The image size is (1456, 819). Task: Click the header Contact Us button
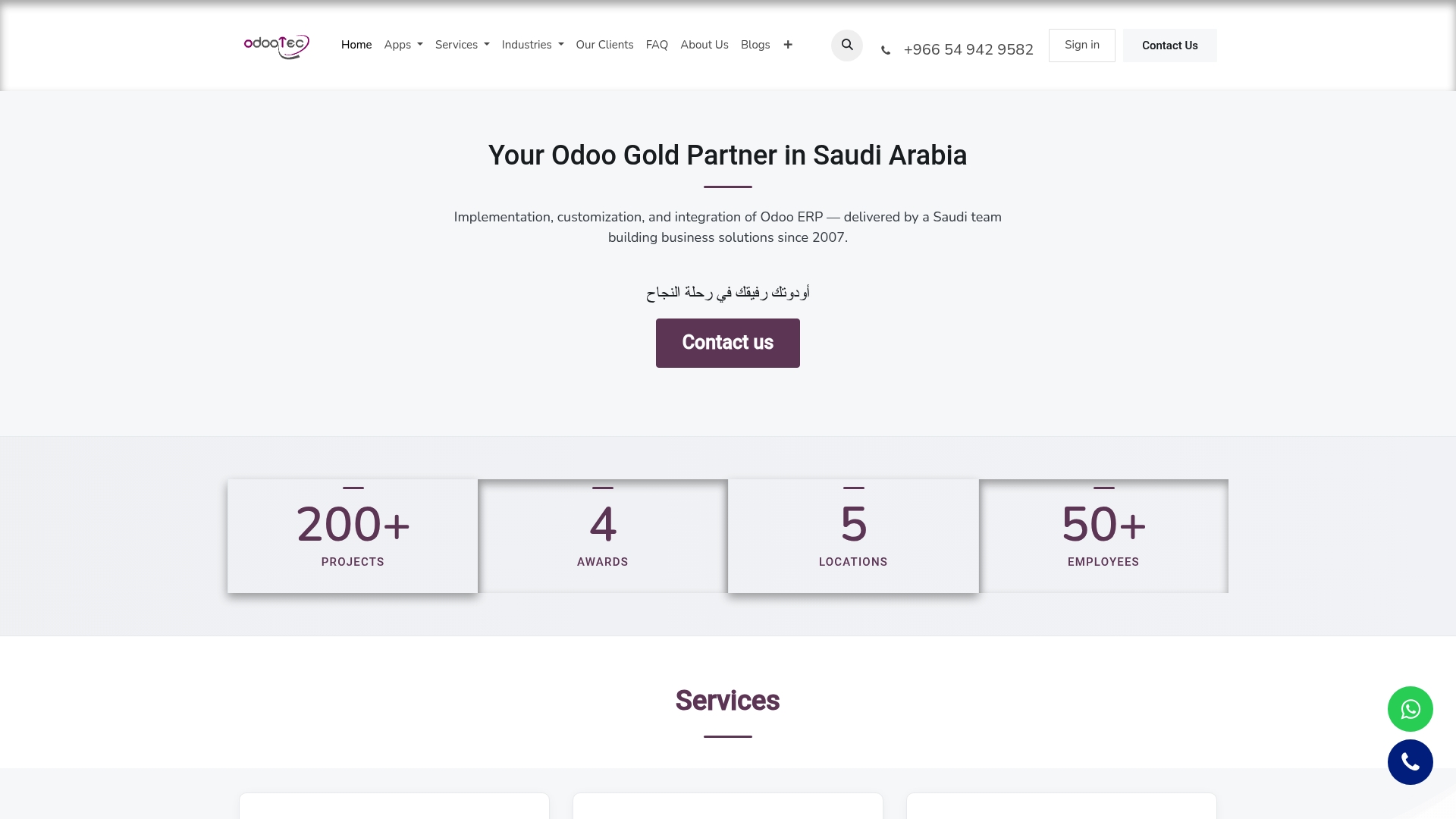click(1170, 45)
